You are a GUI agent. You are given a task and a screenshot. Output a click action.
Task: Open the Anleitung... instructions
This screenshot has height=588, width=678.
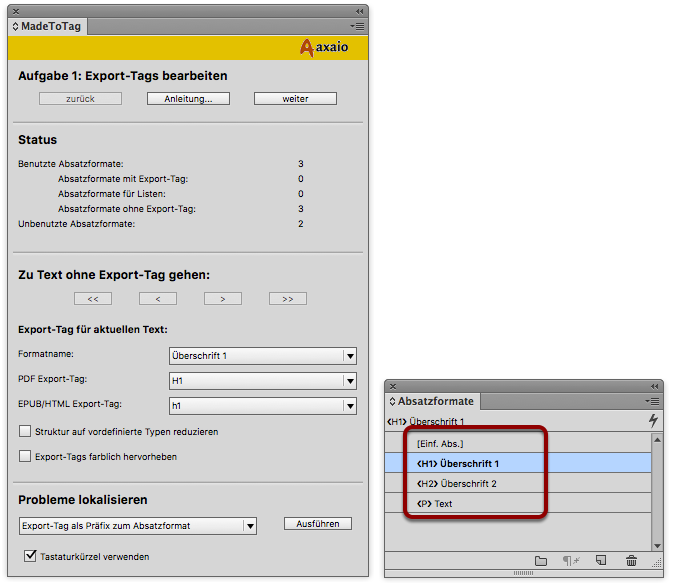[188, 99]
